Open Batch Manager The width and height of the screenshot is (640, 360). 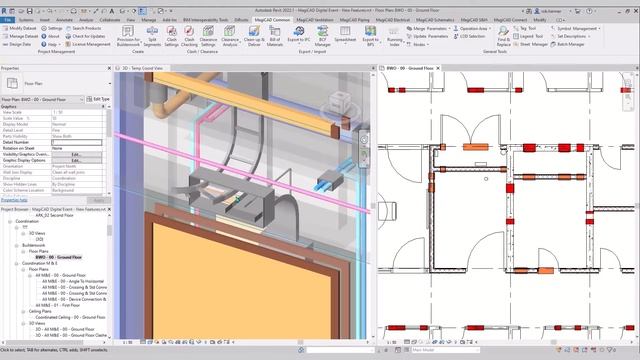tap(567, 44)
